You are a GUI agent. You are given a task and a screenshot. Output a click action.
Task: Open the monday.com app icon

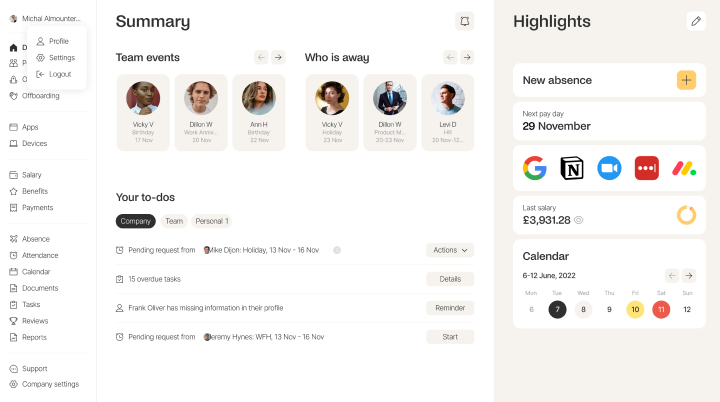pos(684,168)
